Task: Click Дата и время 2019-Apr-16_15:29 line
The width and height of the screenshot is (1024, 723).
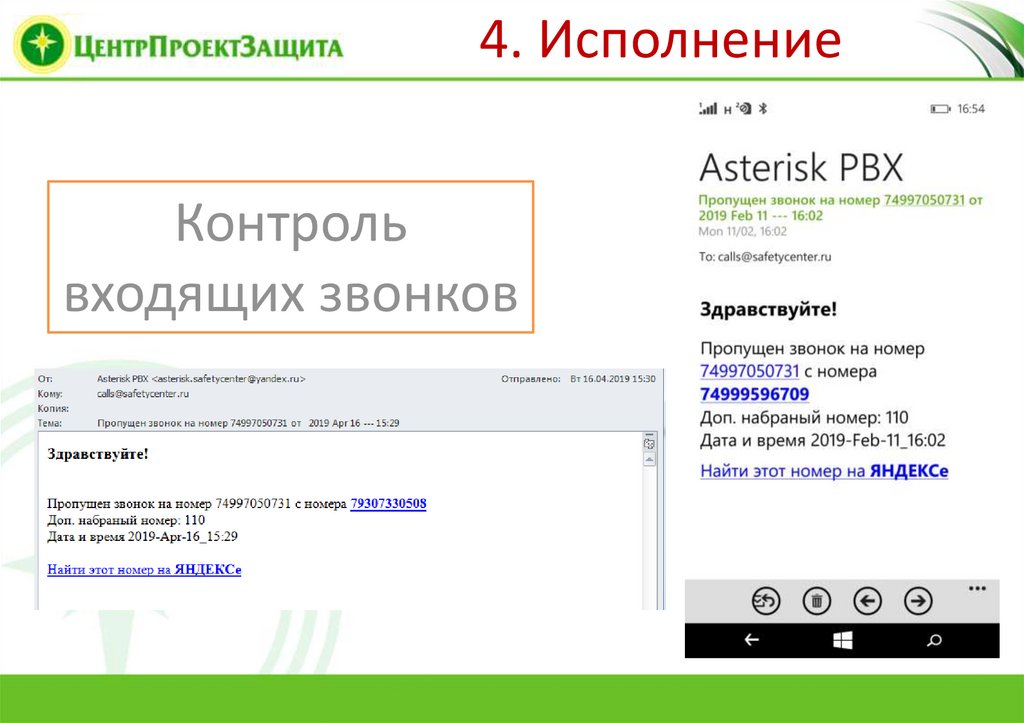Action: (x=142, y=537)
